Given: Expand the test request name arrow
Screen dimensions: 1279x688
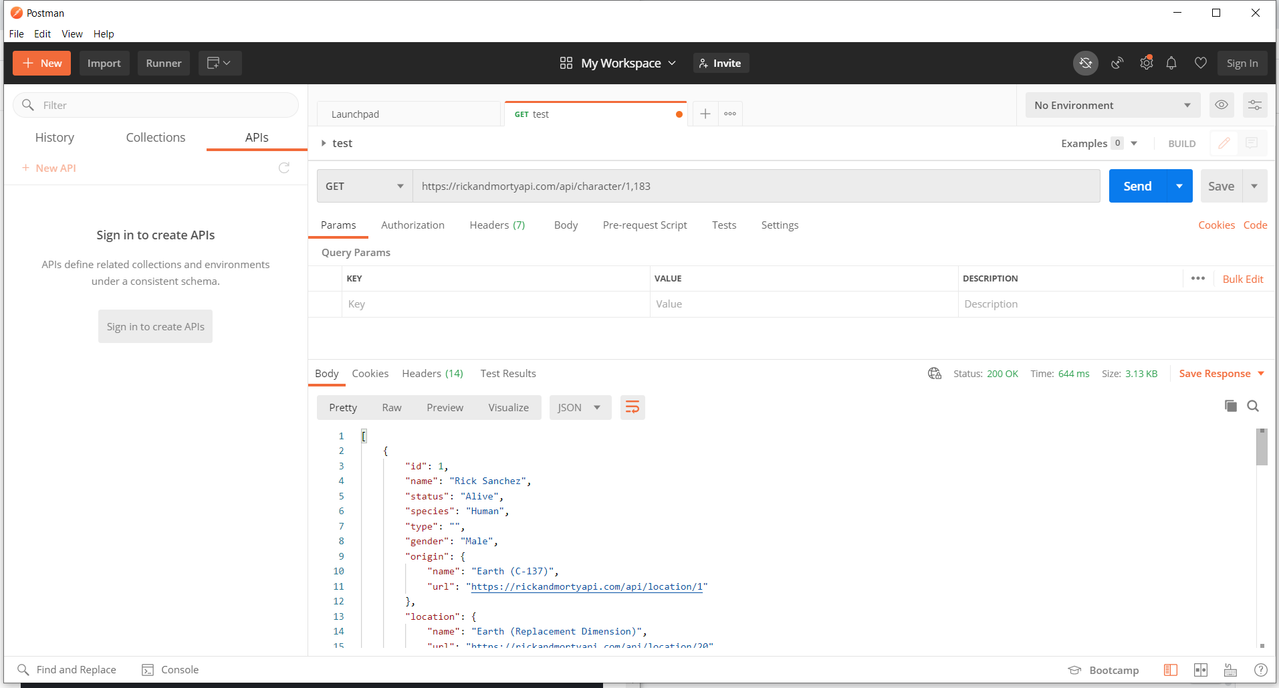Looking at the screenshot, I should [x=323, y=143].
